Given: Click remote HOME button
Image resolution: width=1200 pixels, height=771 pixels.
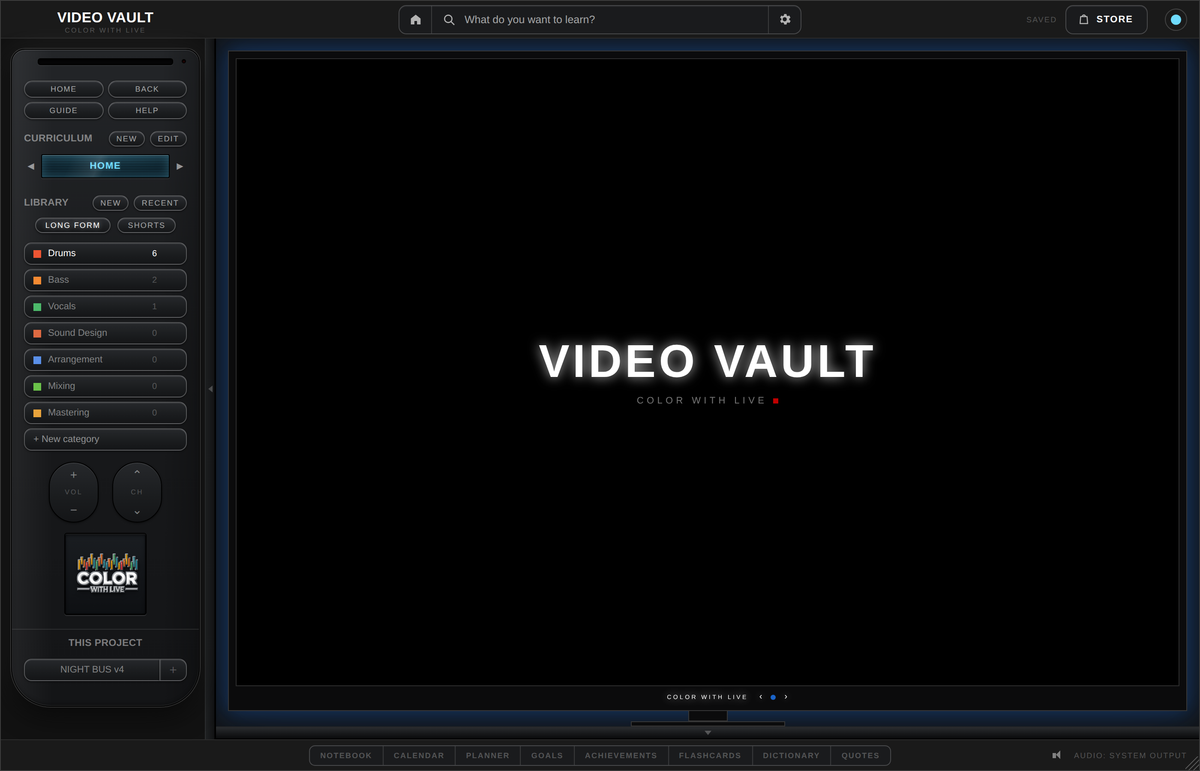Looking at the screenshot, I should [x=64, y=89].
